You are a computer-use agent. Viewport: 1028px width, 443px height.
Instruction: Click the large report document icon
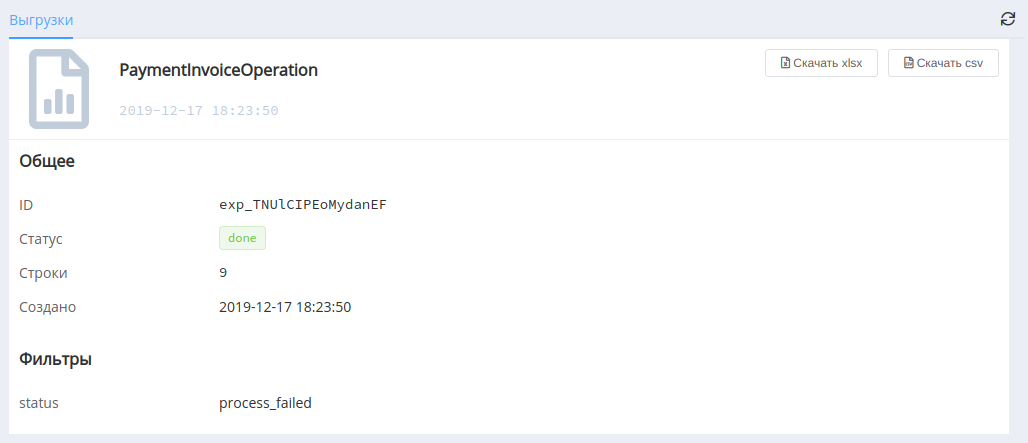click(58, 88)
